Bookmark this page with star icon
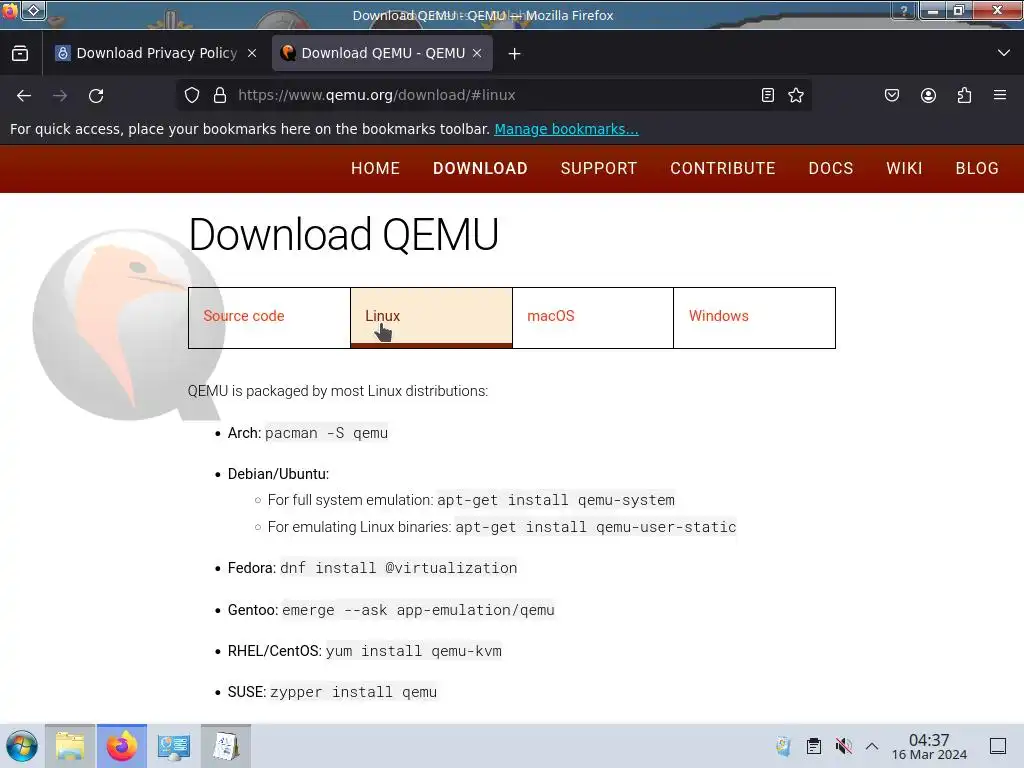 point(796,95)
